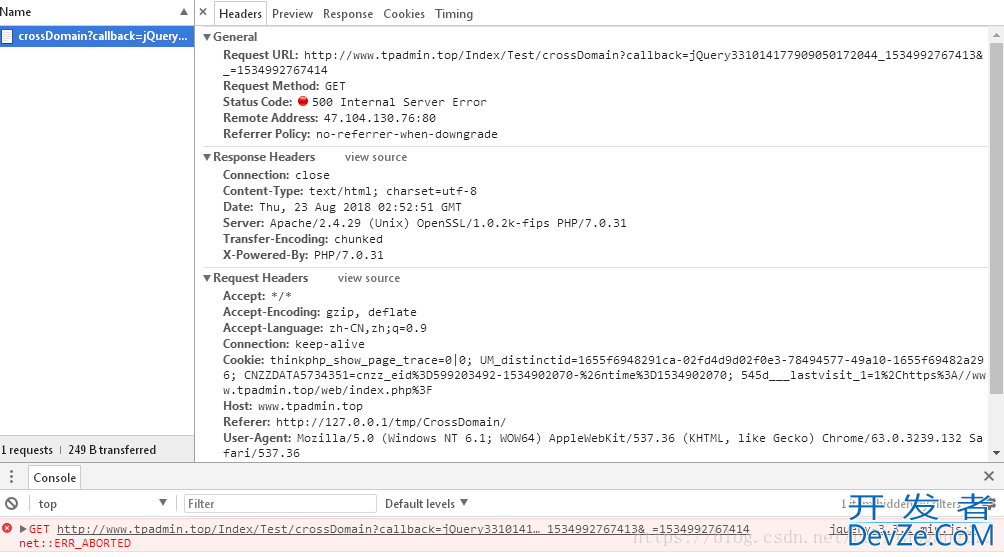Image resolution: width=1004 pixels, height=557 pixels.
Task: View source of Response Headers
Action: [x=376, y=157]
